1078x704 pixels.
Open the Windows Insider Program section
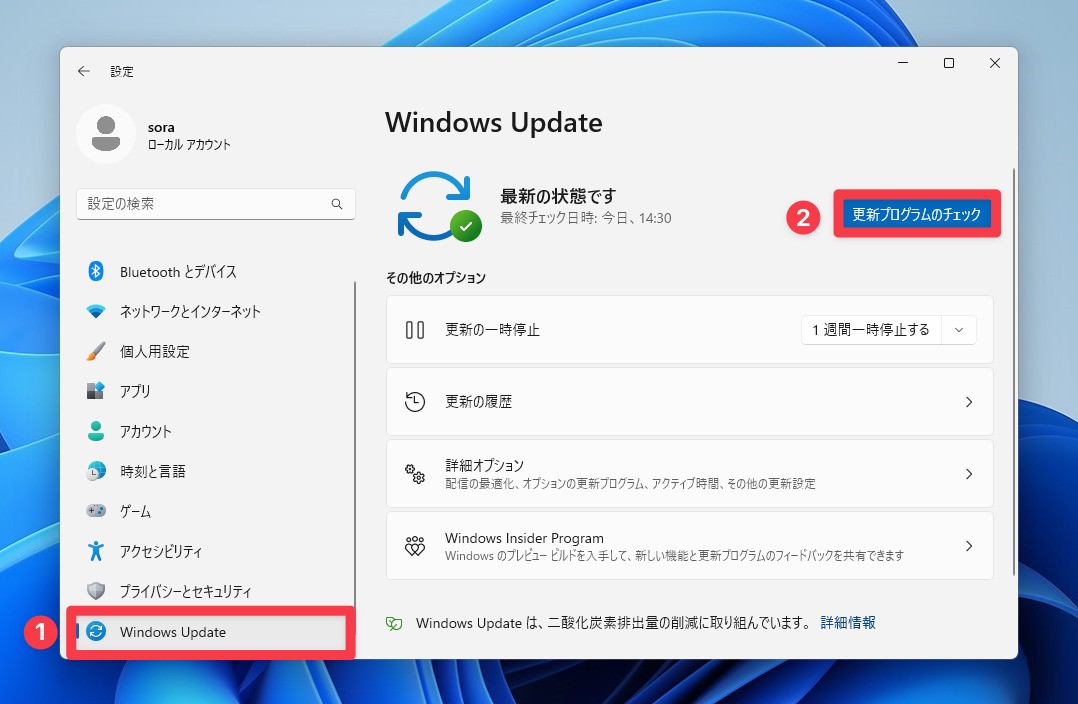(x=689, y=546)
